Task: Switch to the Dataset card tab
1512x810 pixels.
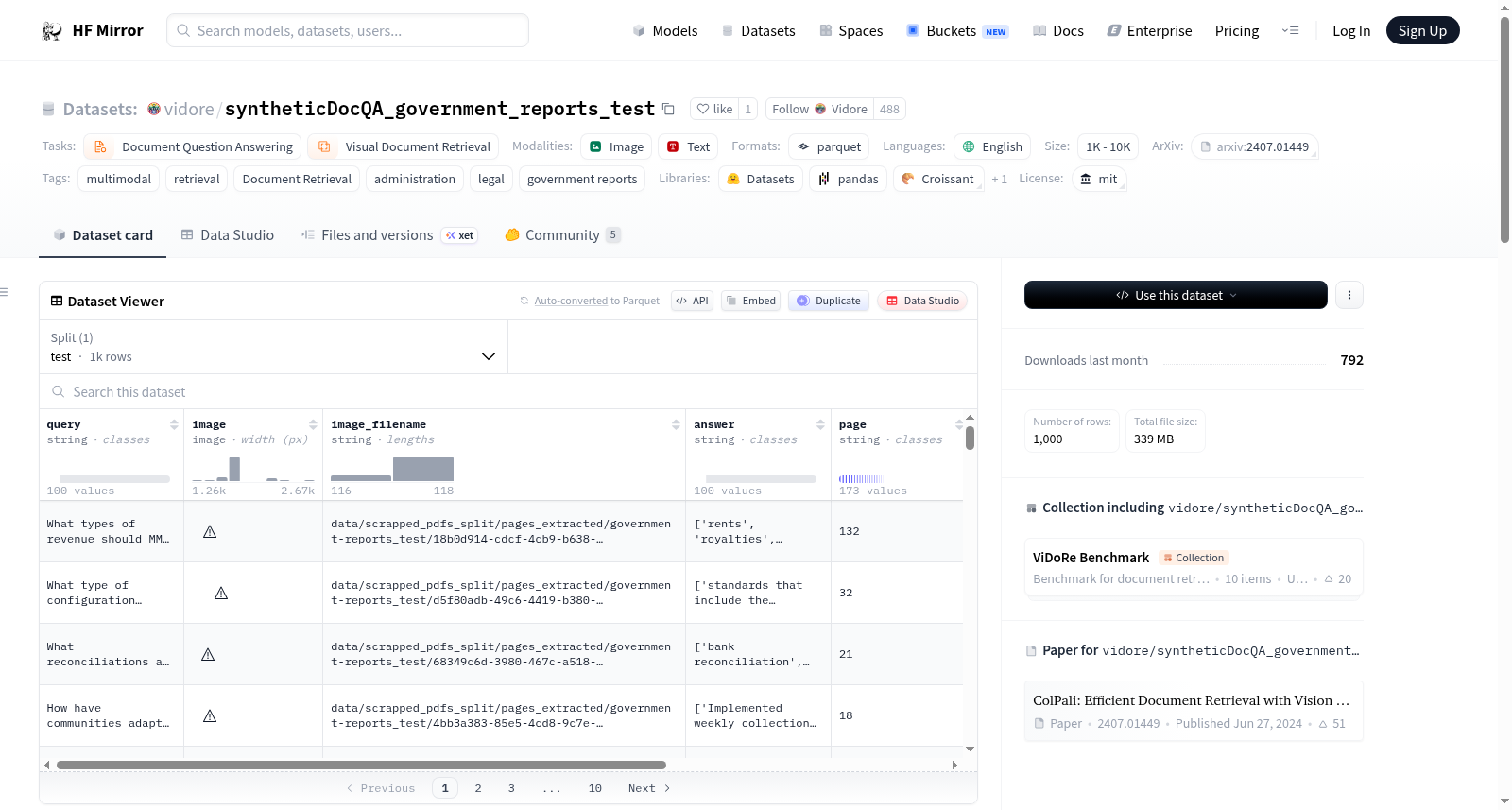Action: (103, 235)
